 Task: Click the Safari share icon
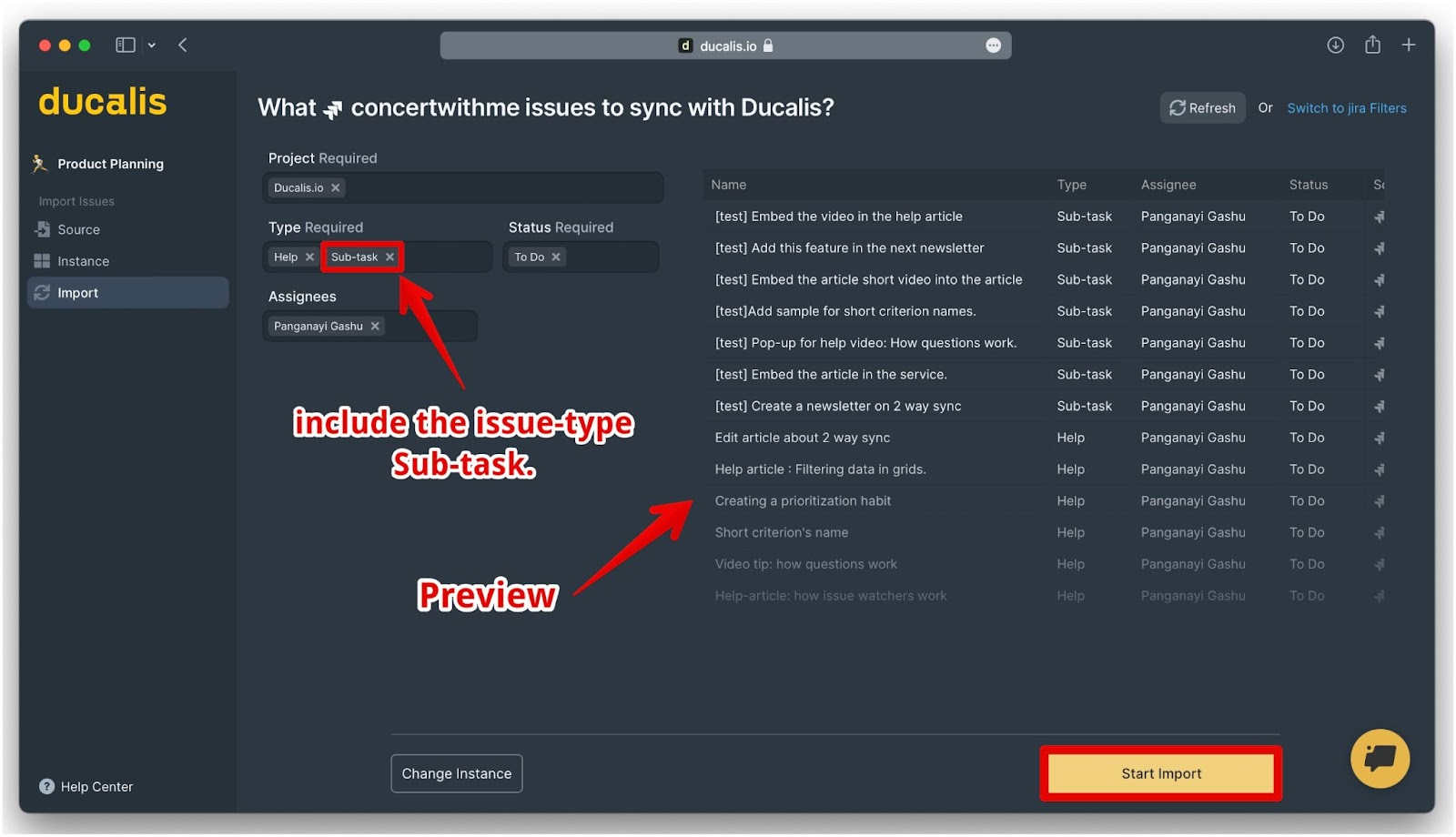click(1372, 45)
